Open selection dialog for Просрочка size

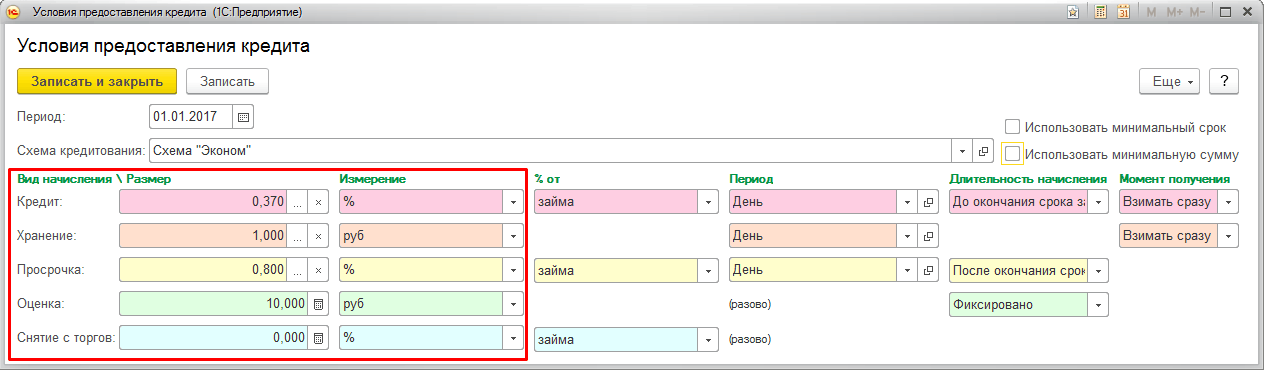point(297,270)
